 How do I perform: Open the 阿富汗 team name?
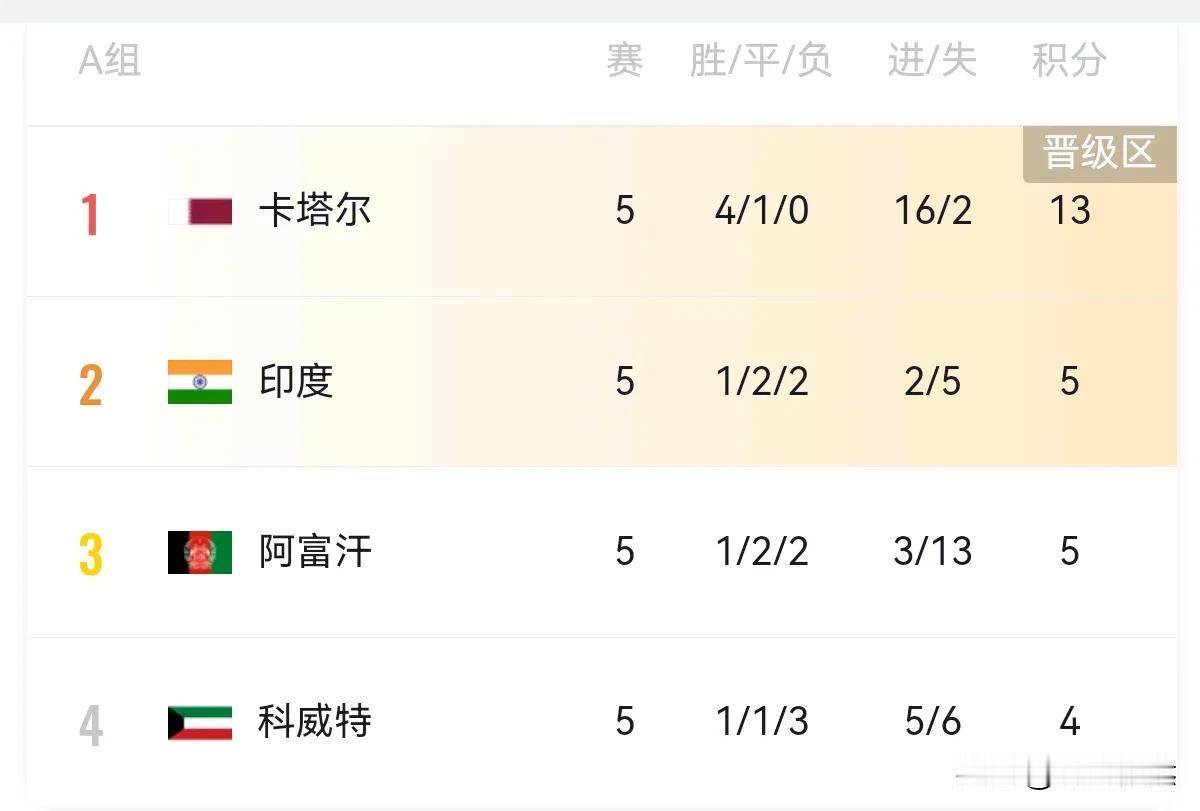click(x=315, y=552)
